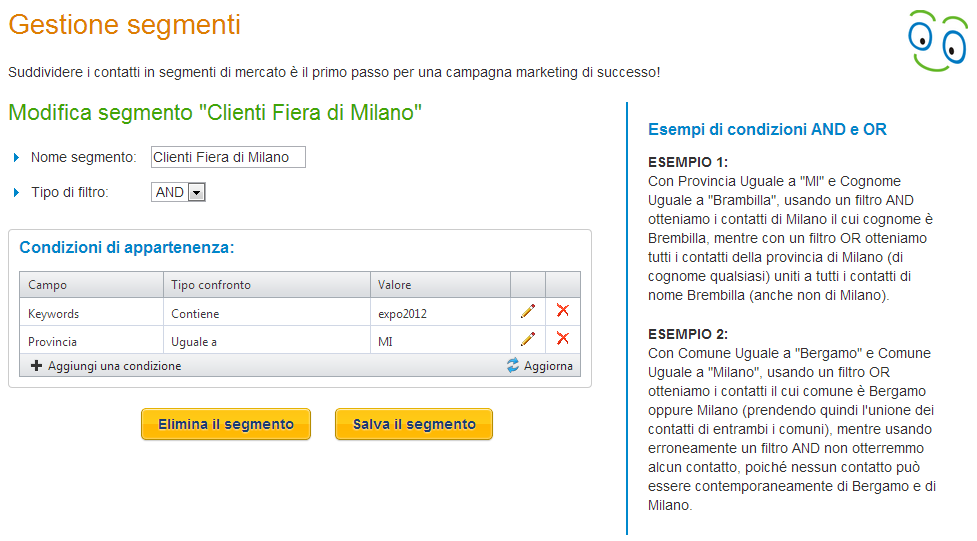Click the Aggiungi una condizione link
This screenshot has height=541, width=977.
coord(114,366)
